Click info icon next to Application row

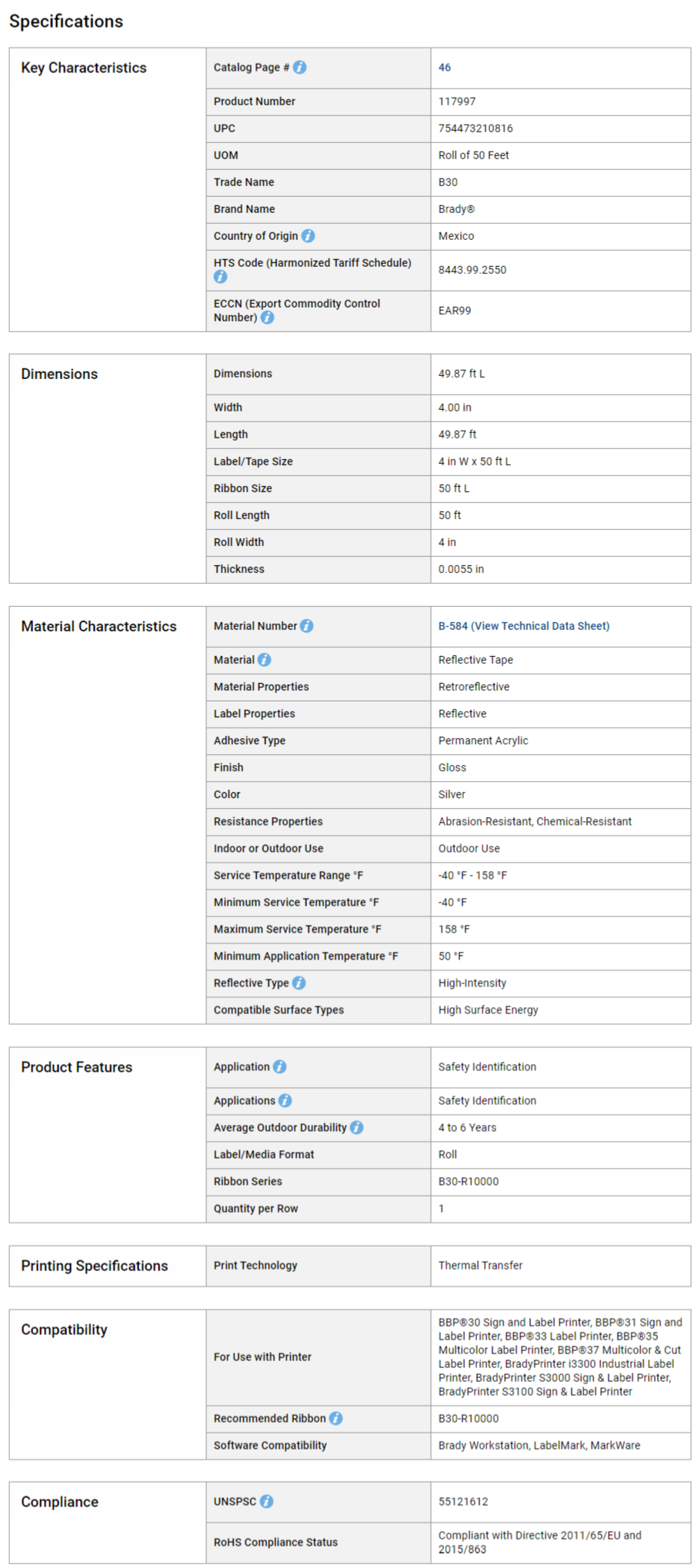279,1067
